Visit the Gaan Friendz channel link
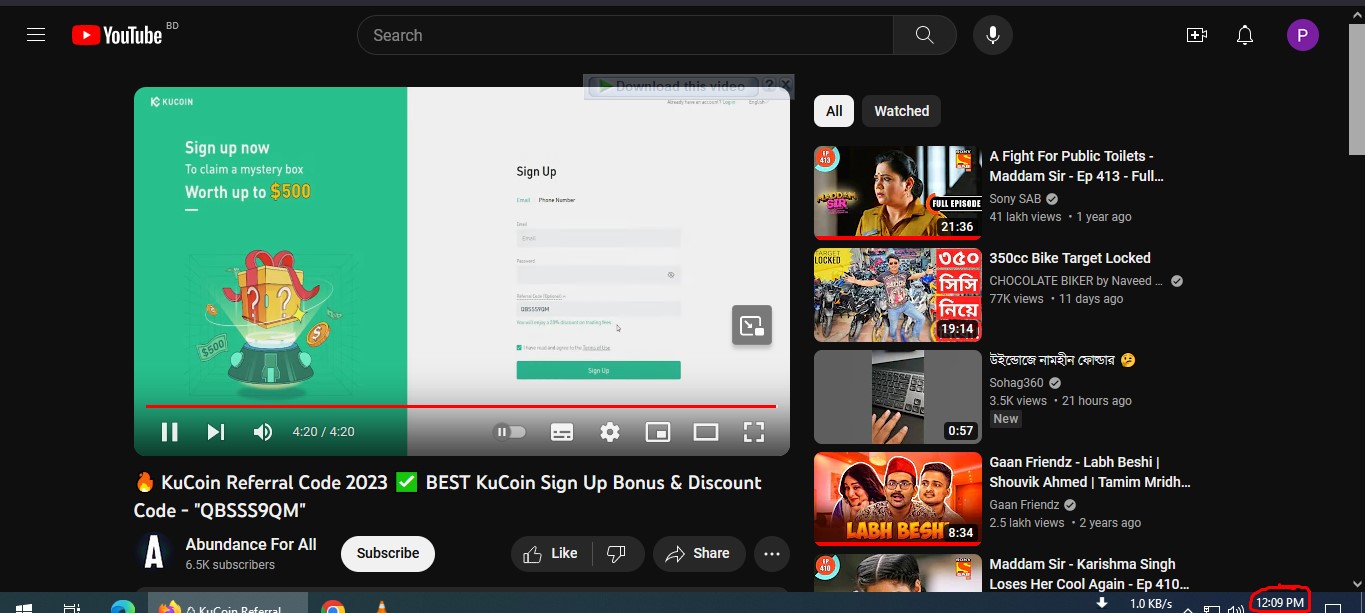1365x613 pixels. point(1024,505)
